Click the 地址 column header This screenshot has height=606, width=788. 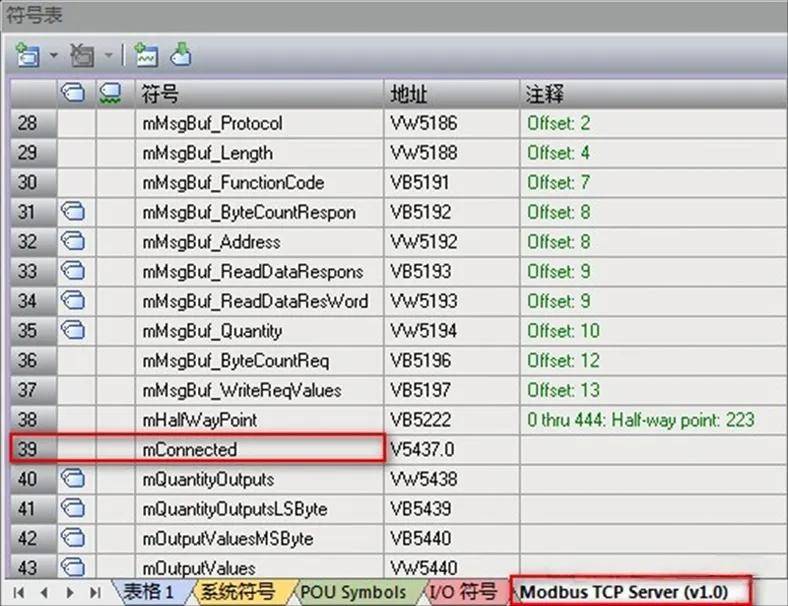(x=452, y=93)
